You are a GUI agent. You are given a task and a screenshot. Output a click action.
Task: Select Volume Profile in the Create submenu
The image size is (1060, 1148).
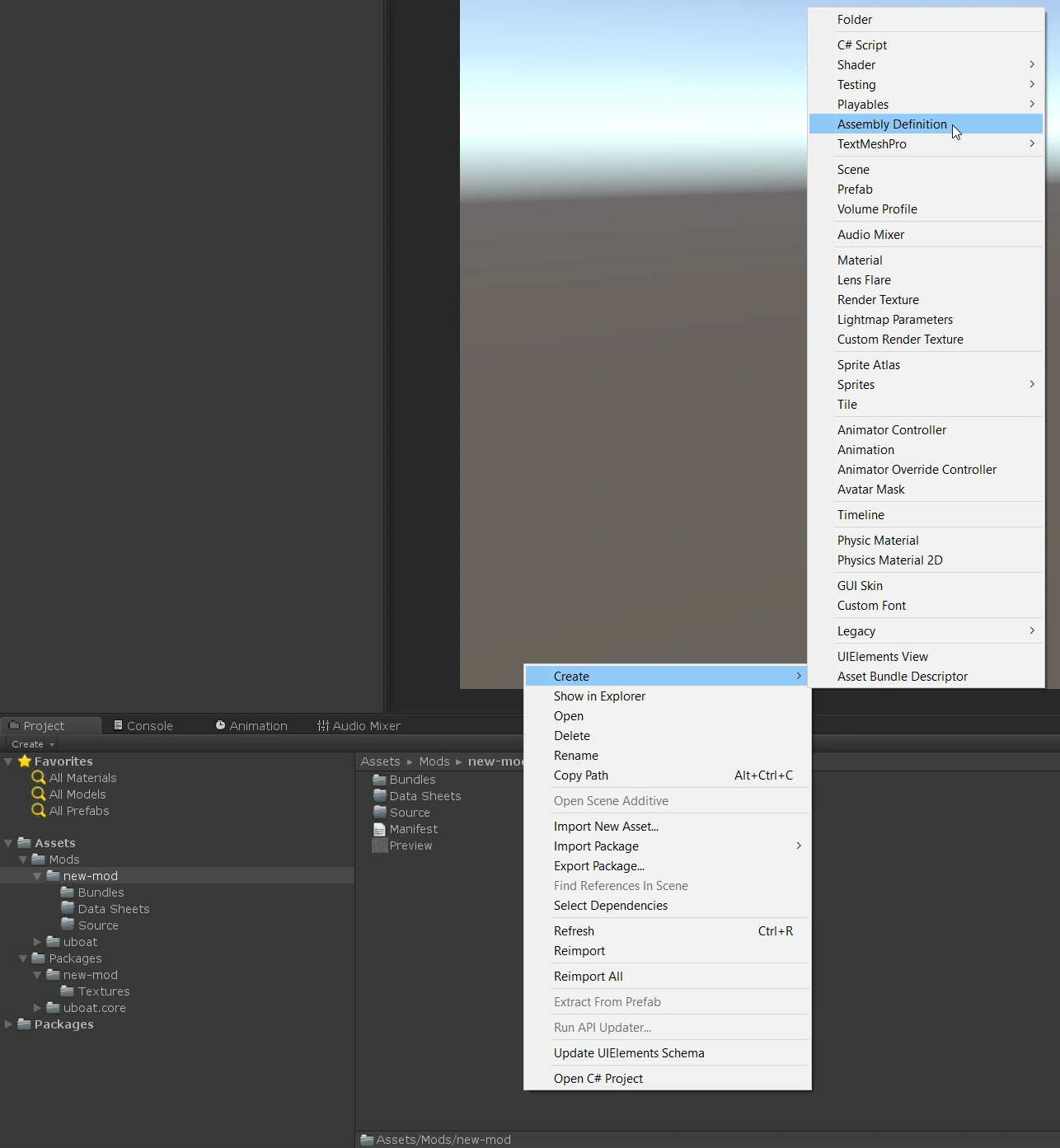(926, 209)
